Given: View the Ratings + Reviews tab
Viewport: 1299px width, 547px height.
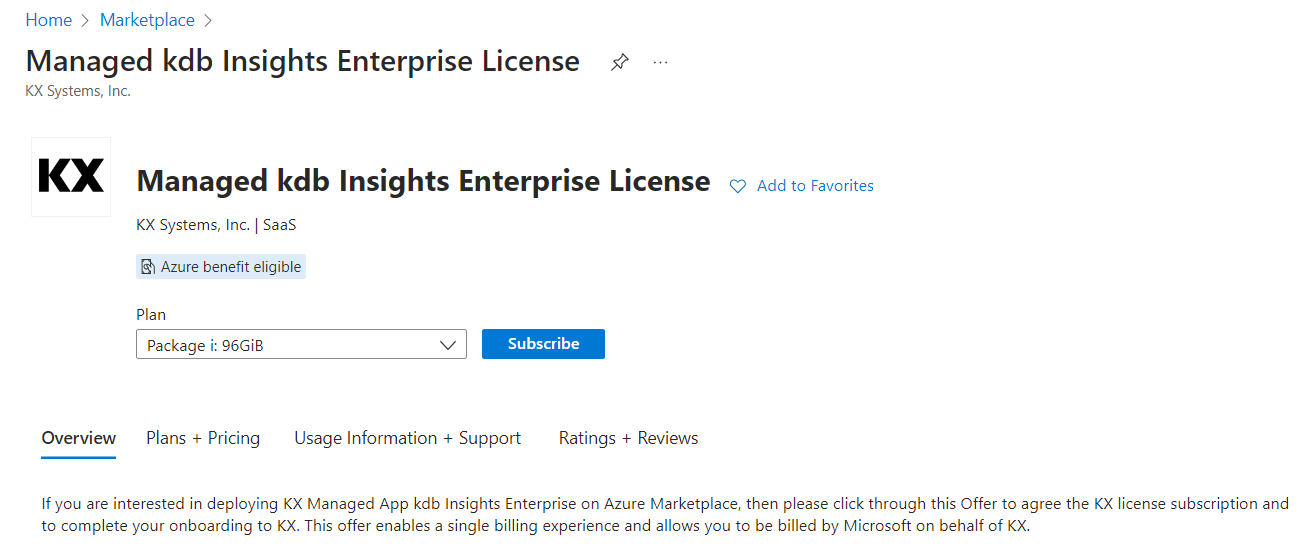Looking at the screenshot, I should tap(628, 438).
